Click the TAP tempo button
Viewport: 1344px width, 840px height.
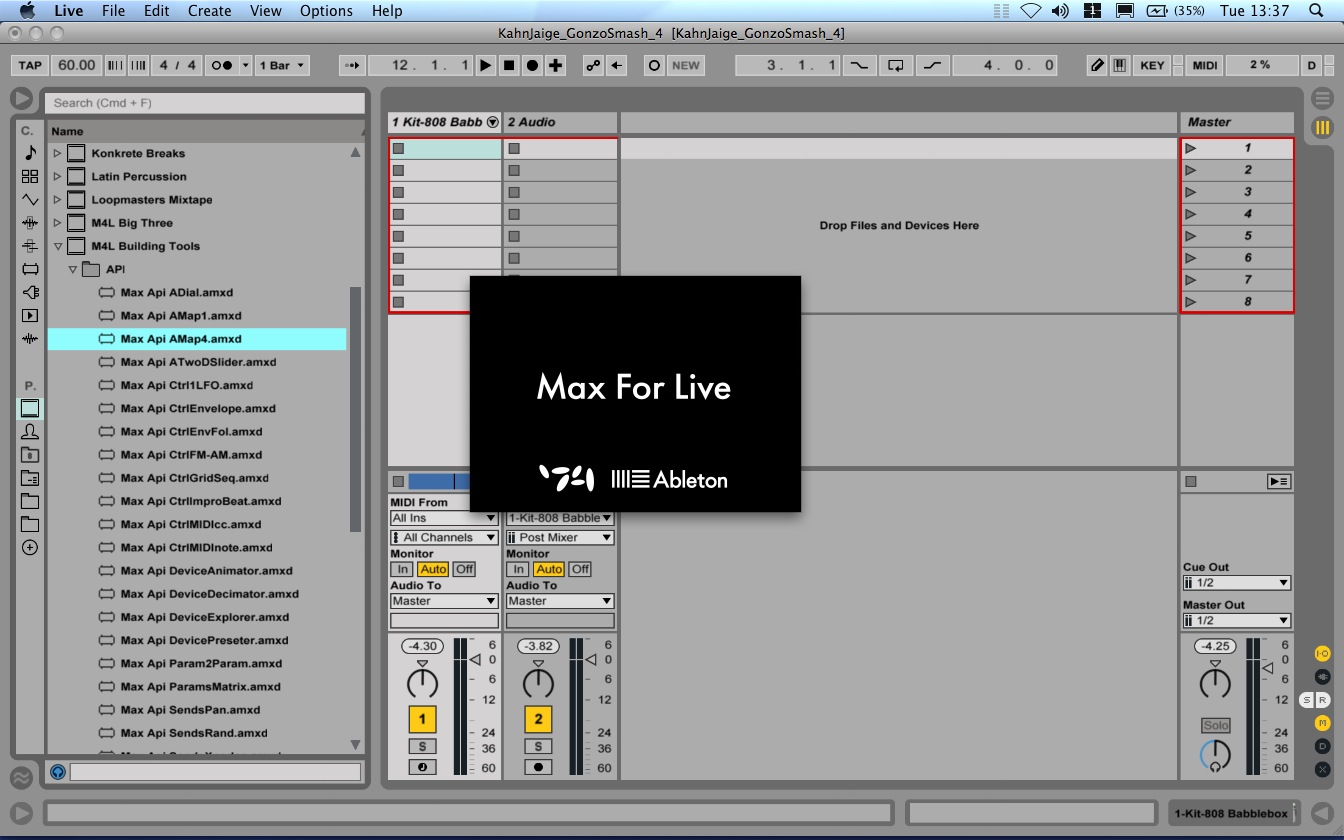30,65
